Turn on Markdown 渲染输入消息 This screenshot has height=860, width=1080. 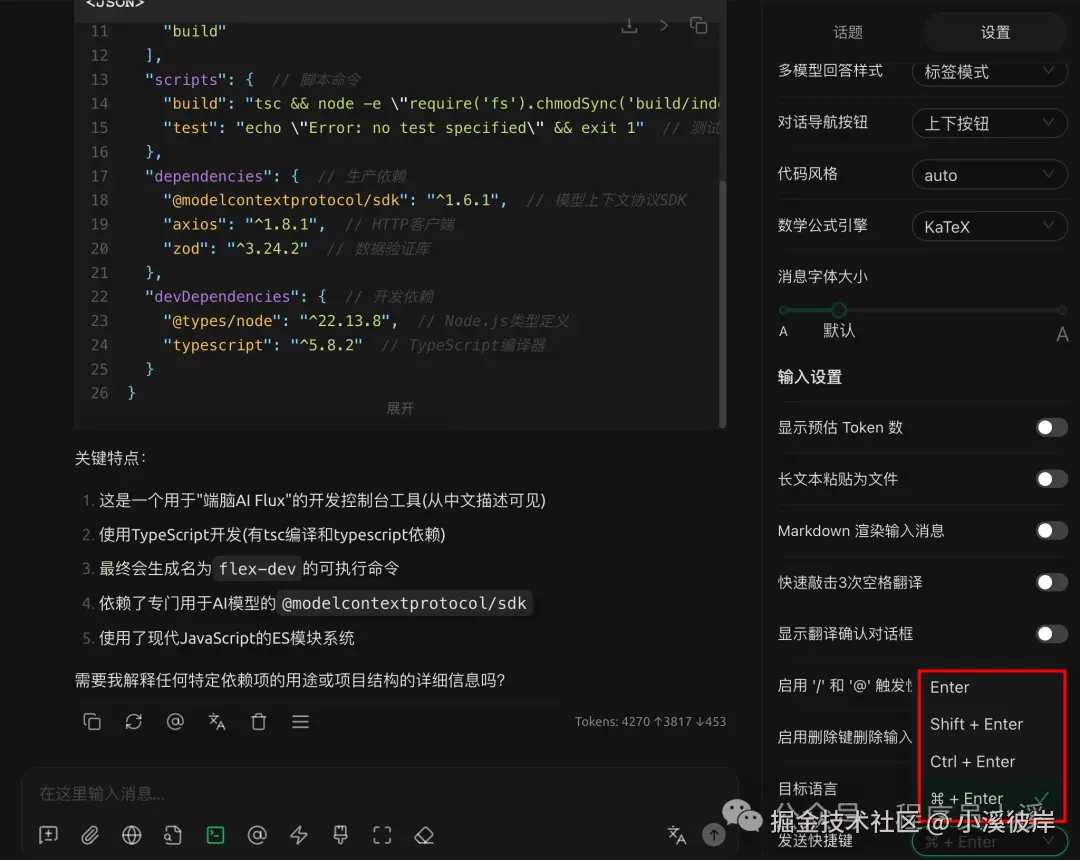tap(1051, 531)
